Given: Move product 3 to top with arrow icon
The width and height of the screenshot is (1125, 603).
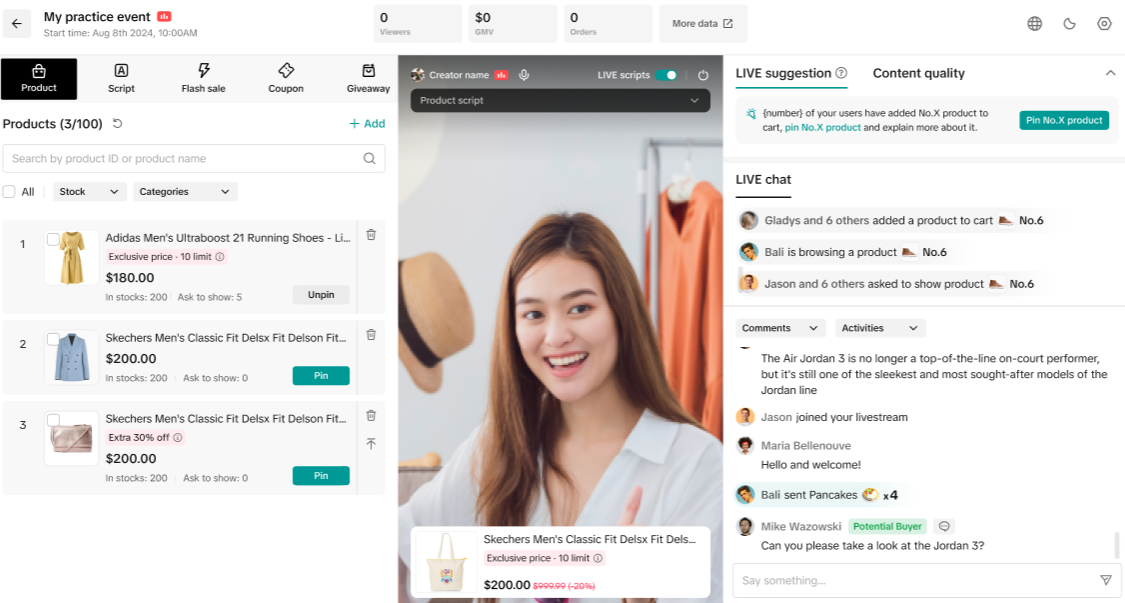Looking at the screenshot, I should (x=371, y=443).
